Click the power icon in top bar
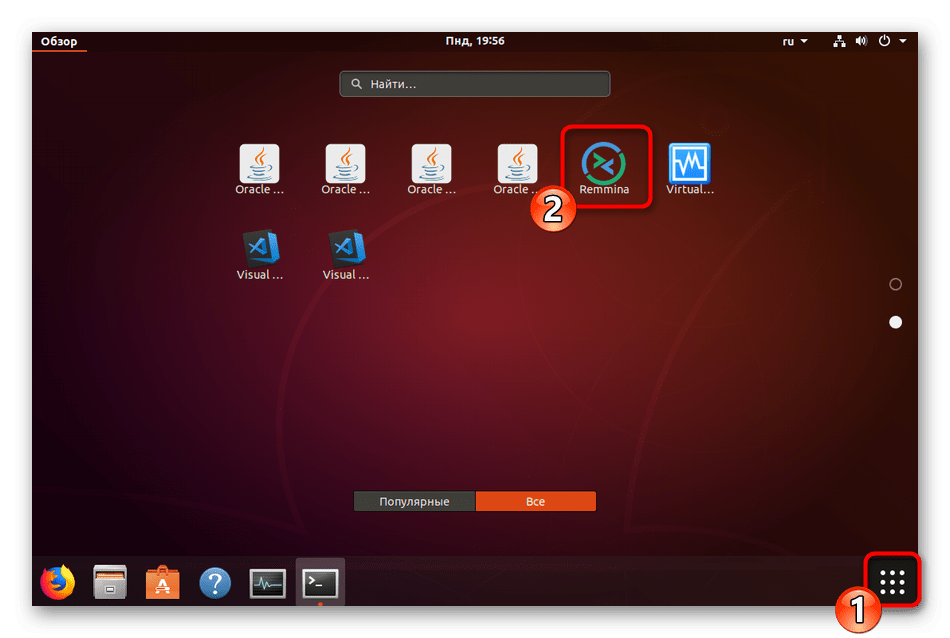This screenshot has height=638, width=950. click(x=884, y=41)
